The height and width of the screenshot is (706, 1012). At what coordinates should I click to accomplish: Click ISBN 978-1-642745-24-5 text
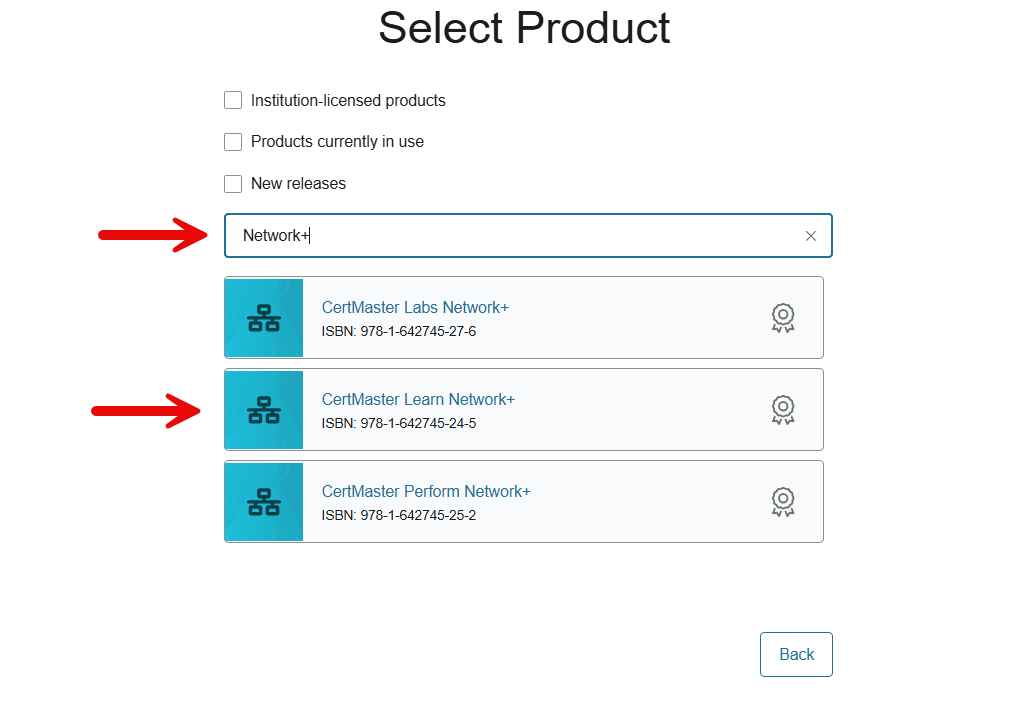click(x=399, y=423)
